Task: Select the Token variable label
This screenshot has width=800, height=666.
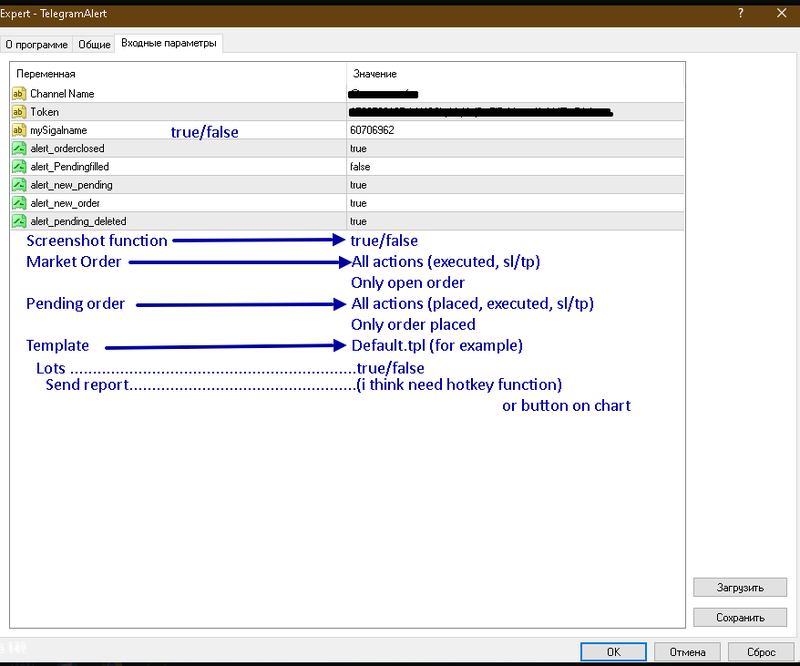Action: tap(44, 112)
